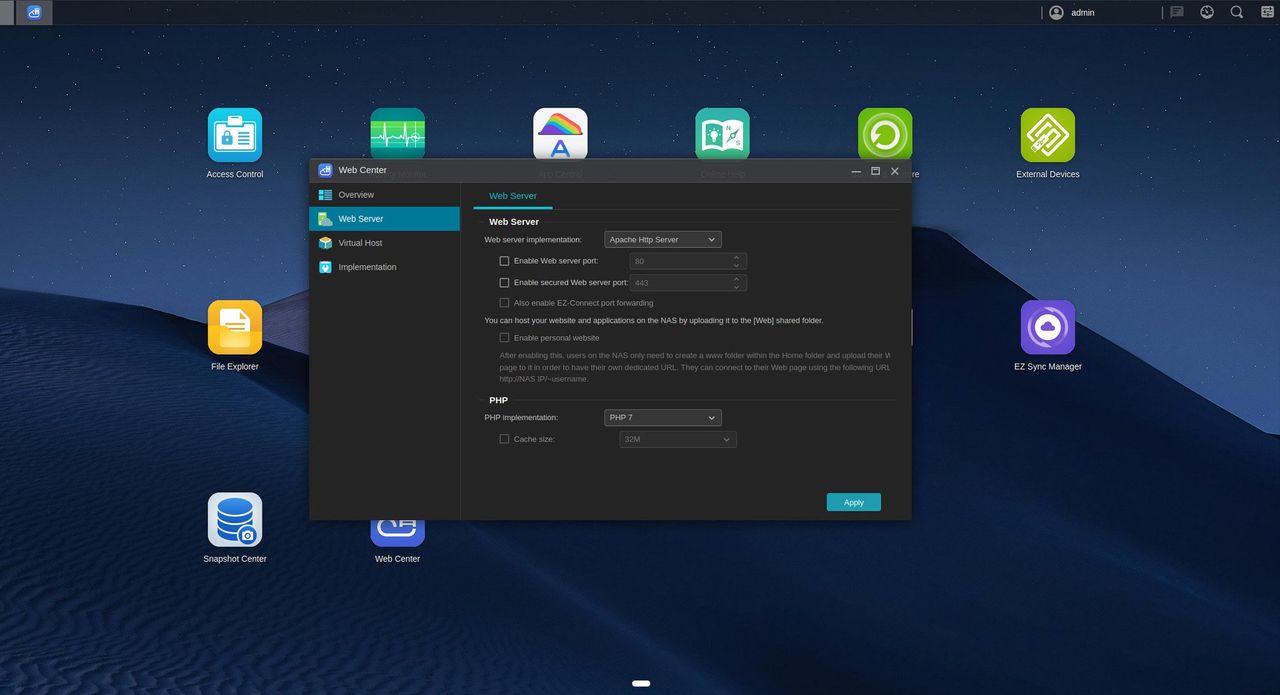This screenshot has height=695, width=1280.
Task: Launch EZ Sync Manager
Action: (x=1048, y=327)
